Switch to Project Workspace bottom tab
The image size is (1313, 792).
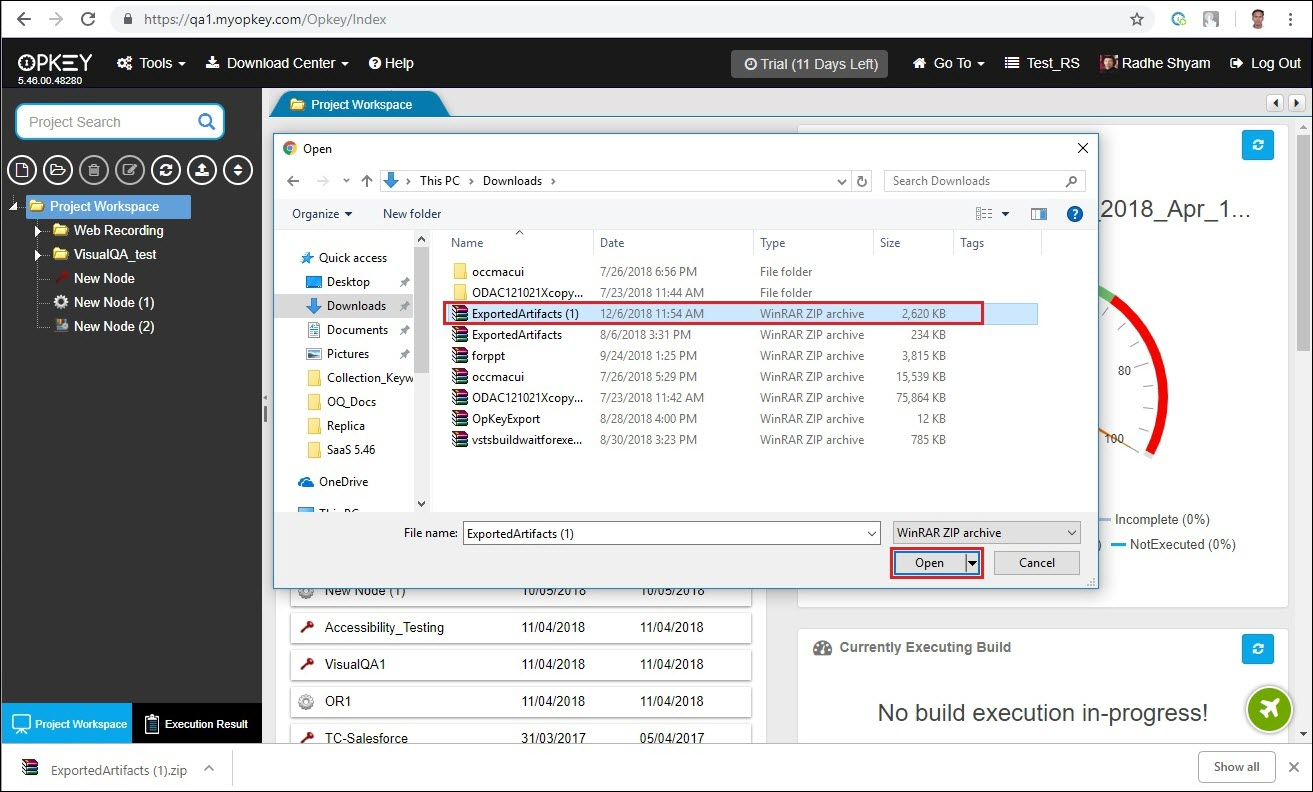click(67, 724)
